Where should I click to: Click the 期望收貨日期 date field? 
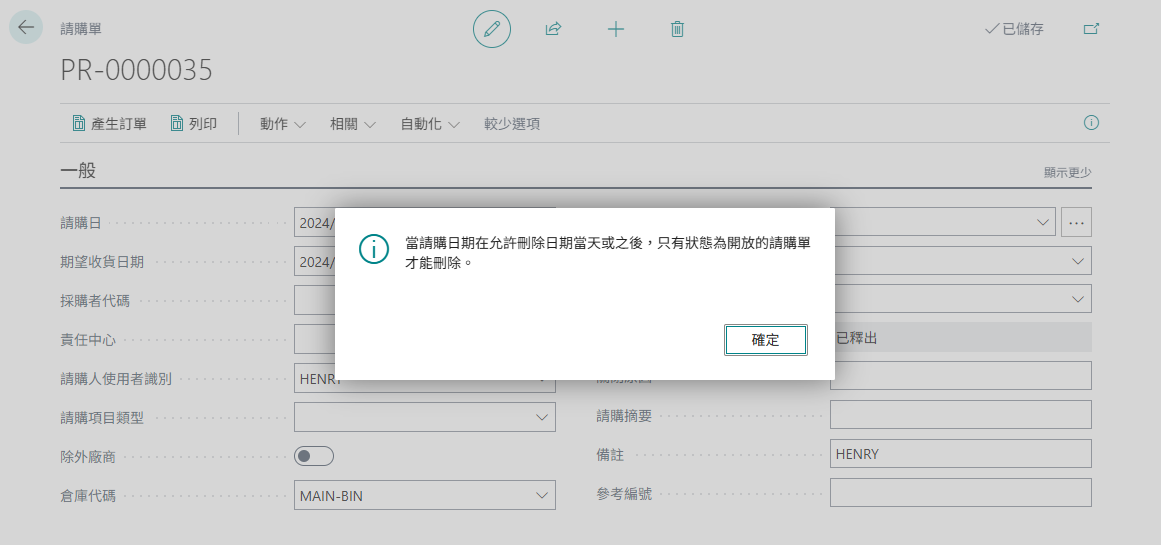point(315,261)
